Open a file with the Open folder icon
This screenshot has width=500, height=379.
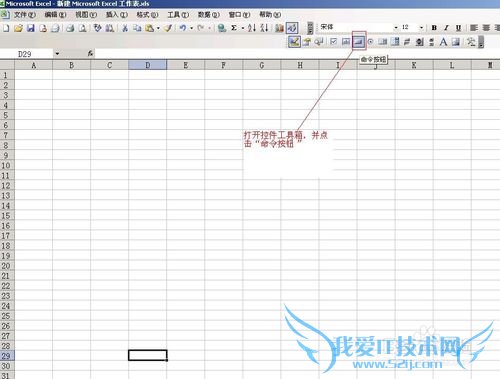pos(18,28)
